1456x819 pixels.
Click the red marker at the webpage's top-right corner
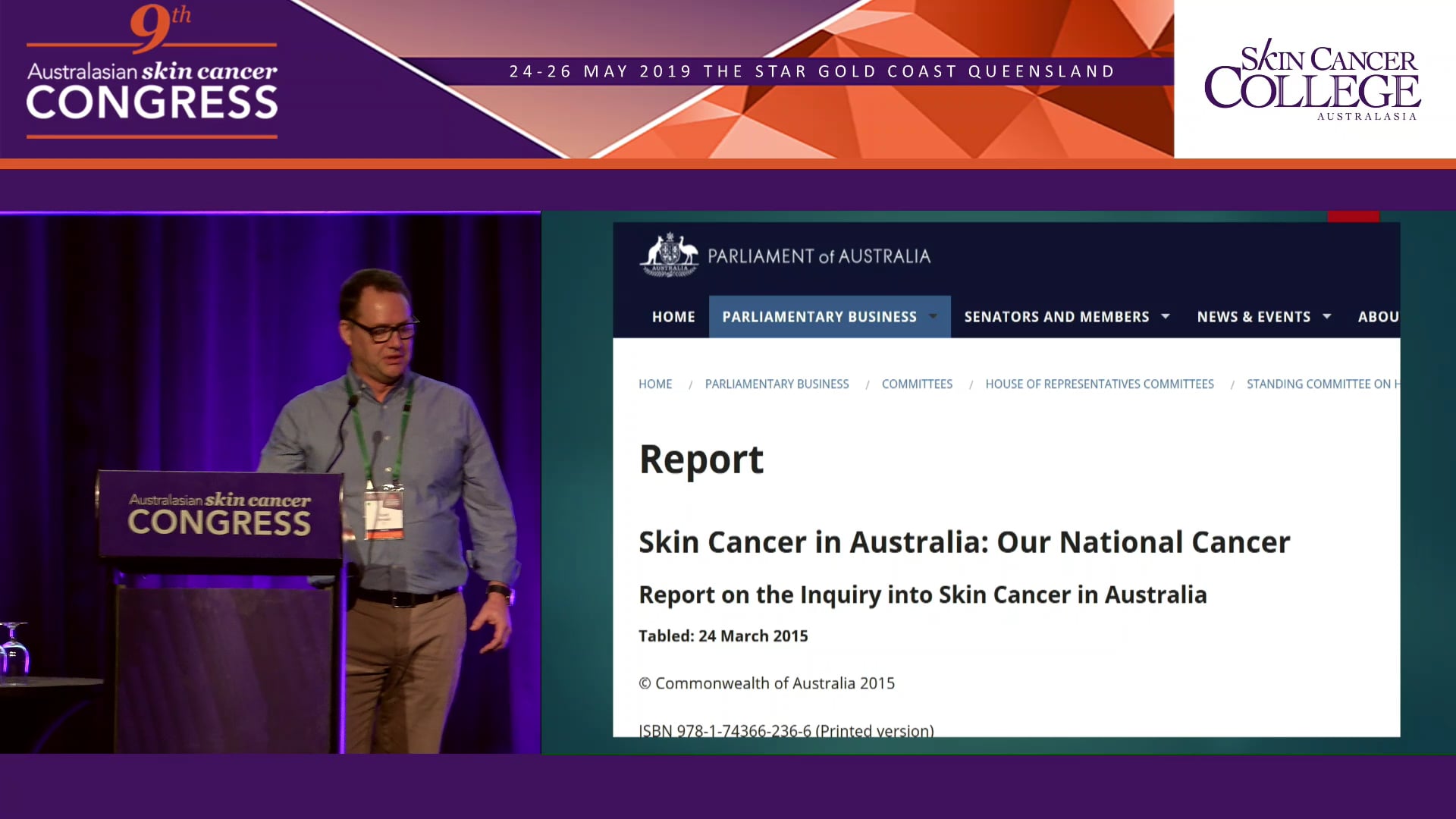click(x=1354, y=218)
